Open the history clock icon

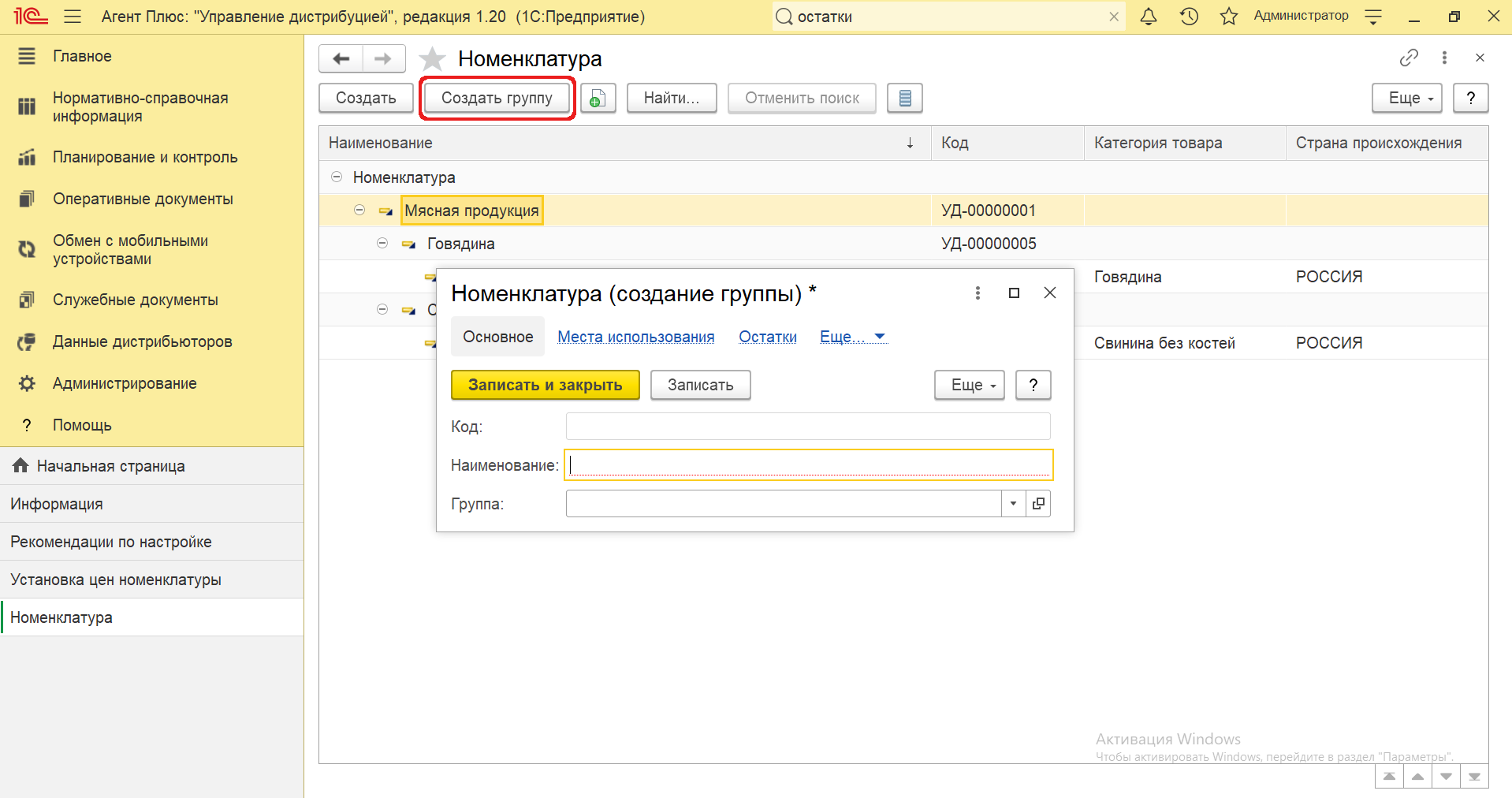click(x=1189, y=17)
